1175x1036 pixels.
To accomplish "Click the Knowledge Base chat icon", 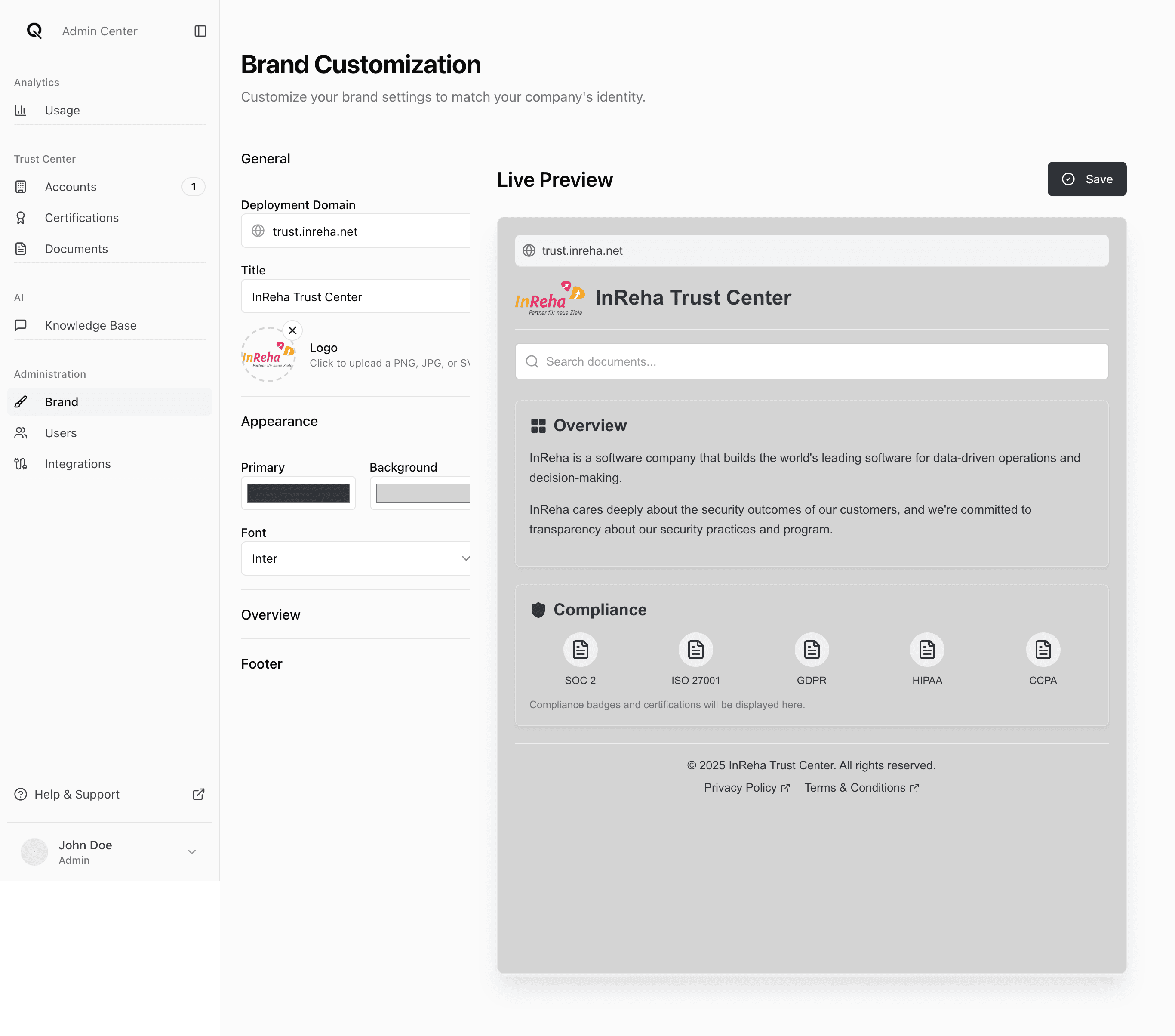I will [21, 325].
